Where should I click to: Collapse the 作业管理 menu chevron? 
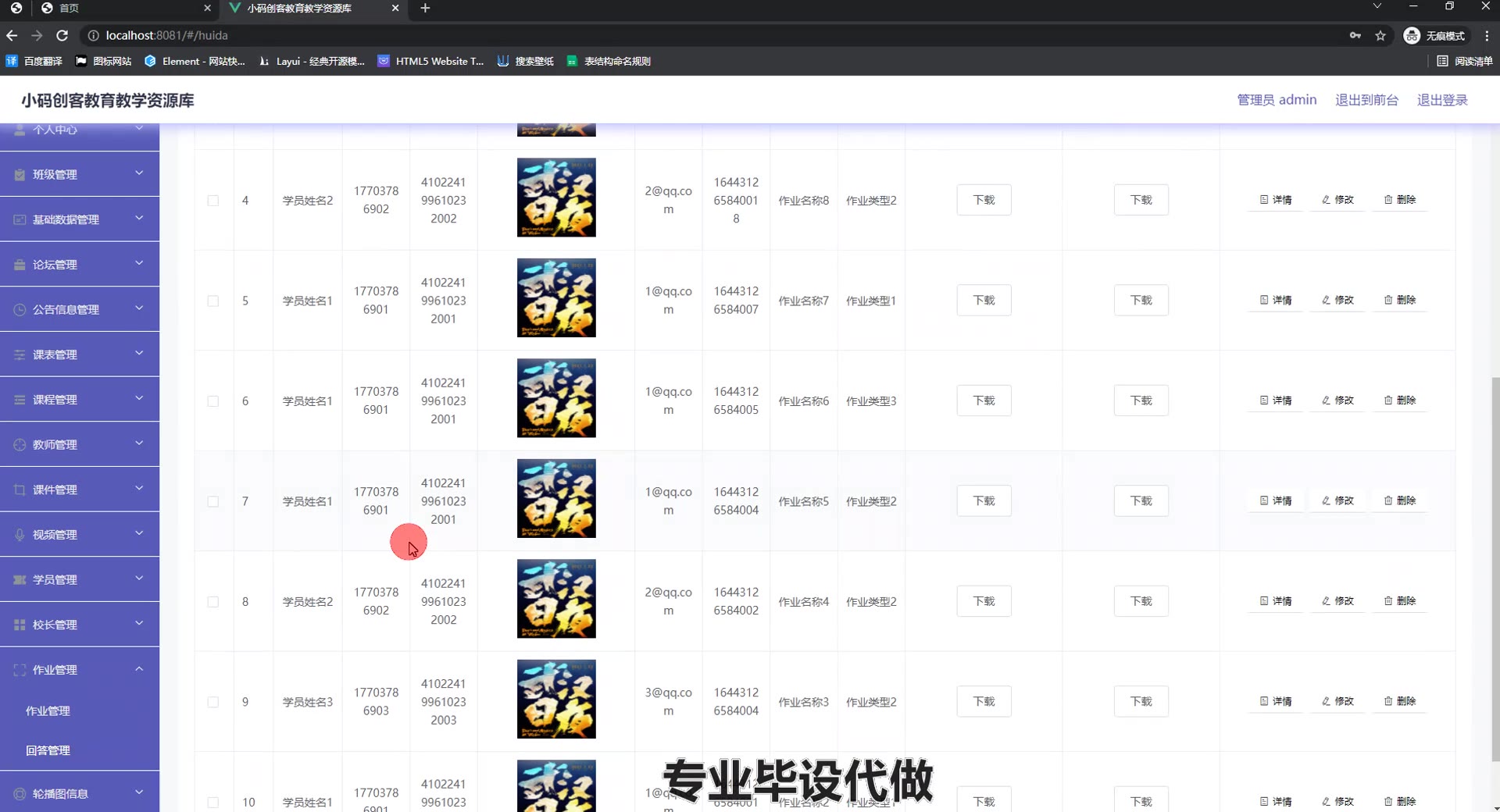point(139,669)
